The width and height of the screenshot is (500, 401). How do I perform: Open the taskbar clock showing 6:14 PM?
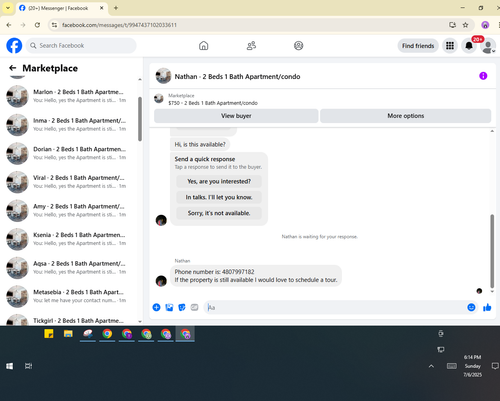click(472, 366)
